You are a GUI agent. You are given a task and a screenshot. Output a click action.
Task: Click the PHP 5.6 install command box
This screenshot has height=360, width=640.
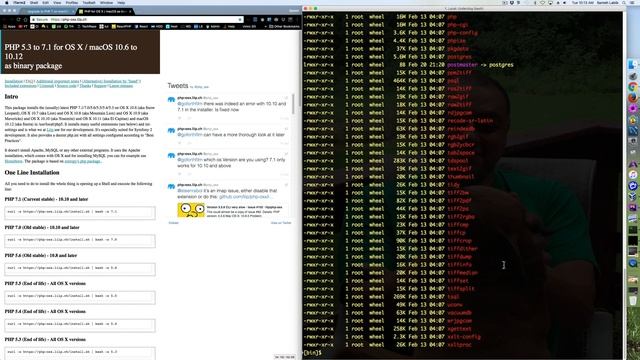[x=80, y=269]
